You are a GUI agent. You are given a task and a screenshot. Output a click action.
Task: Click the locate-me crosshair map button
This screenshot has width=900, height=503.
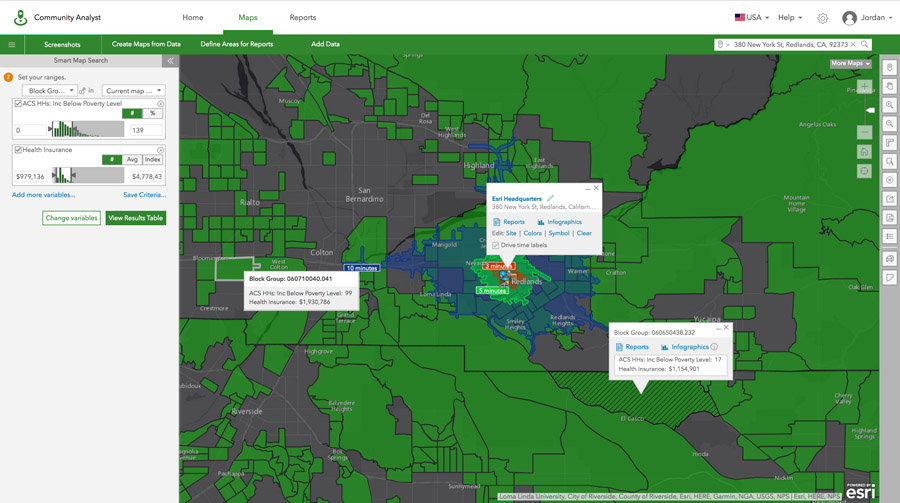click(x=864, y=171)
